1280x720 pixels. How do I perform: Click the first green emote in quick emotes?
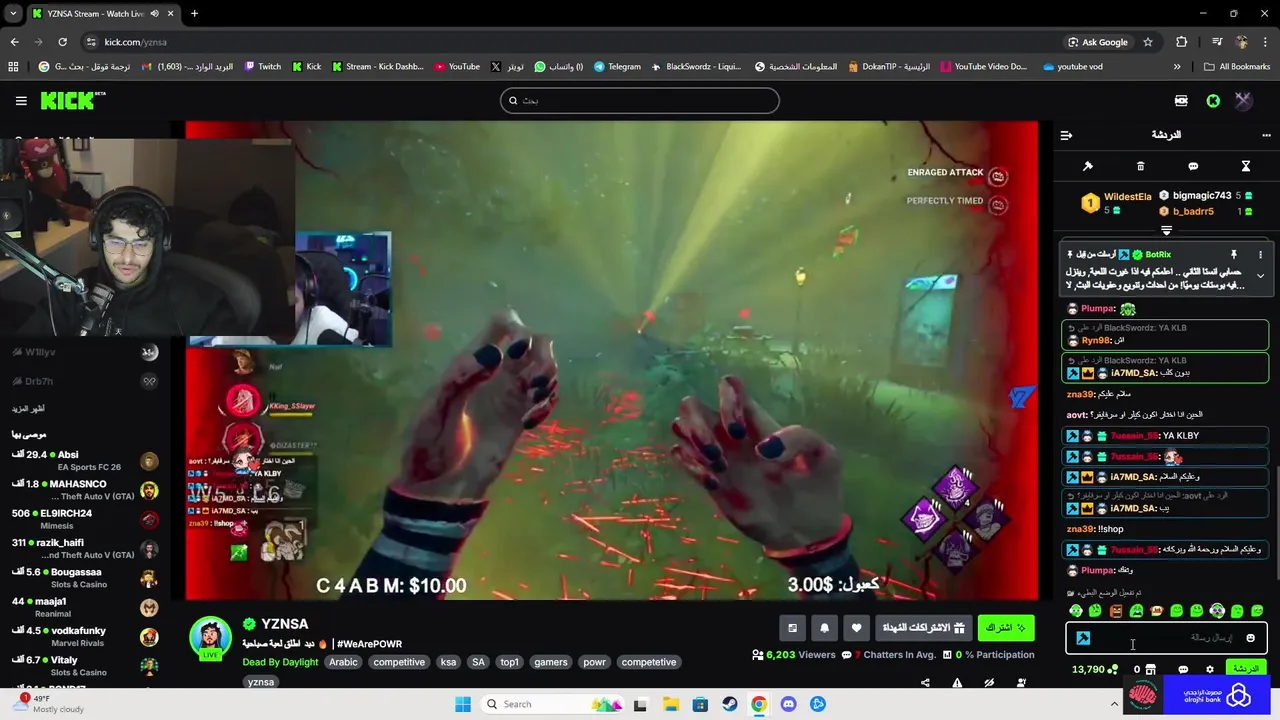pos(1076,611)
